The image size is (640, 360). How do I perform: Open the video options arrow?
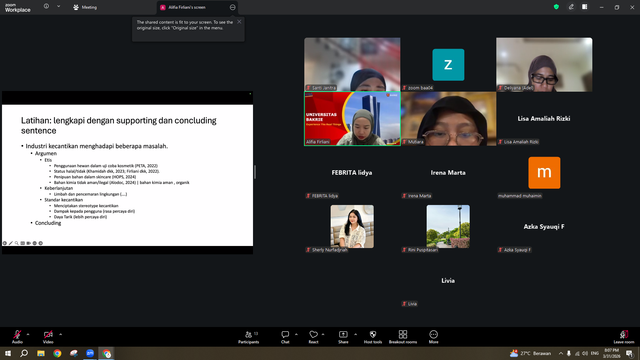coord(60,334)
